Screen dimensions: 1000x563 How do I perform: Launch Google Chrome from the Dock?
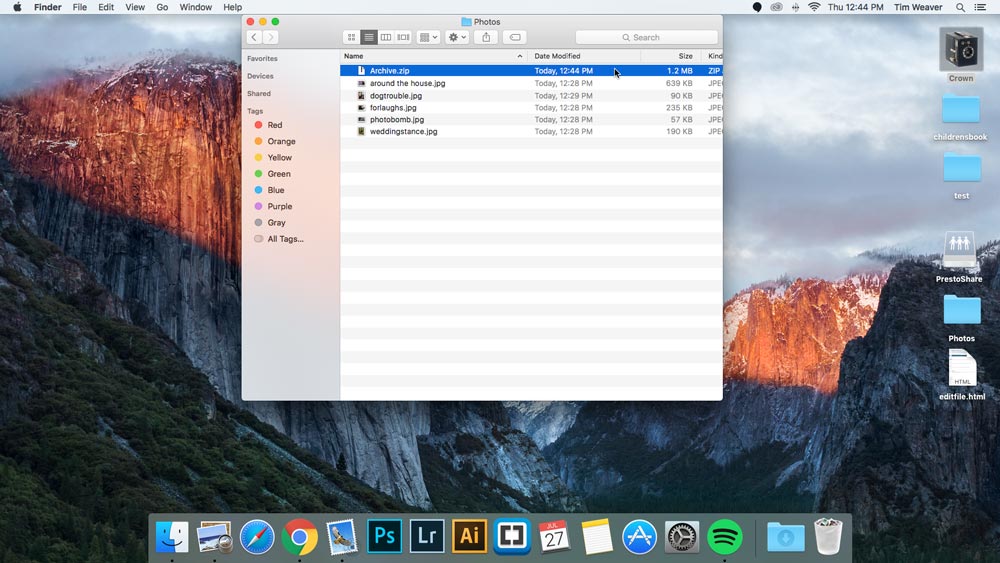click(x=299, y=536)
